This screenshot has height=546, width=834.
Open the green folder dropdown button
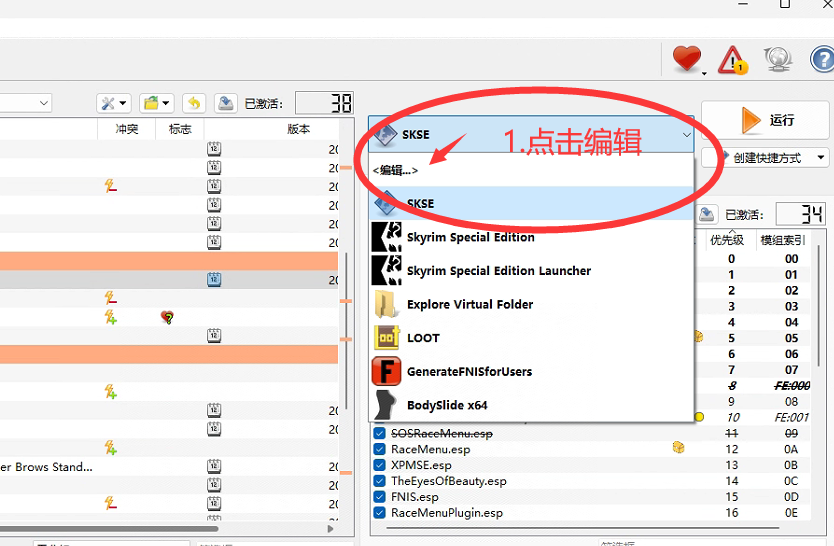coord(156,103)
